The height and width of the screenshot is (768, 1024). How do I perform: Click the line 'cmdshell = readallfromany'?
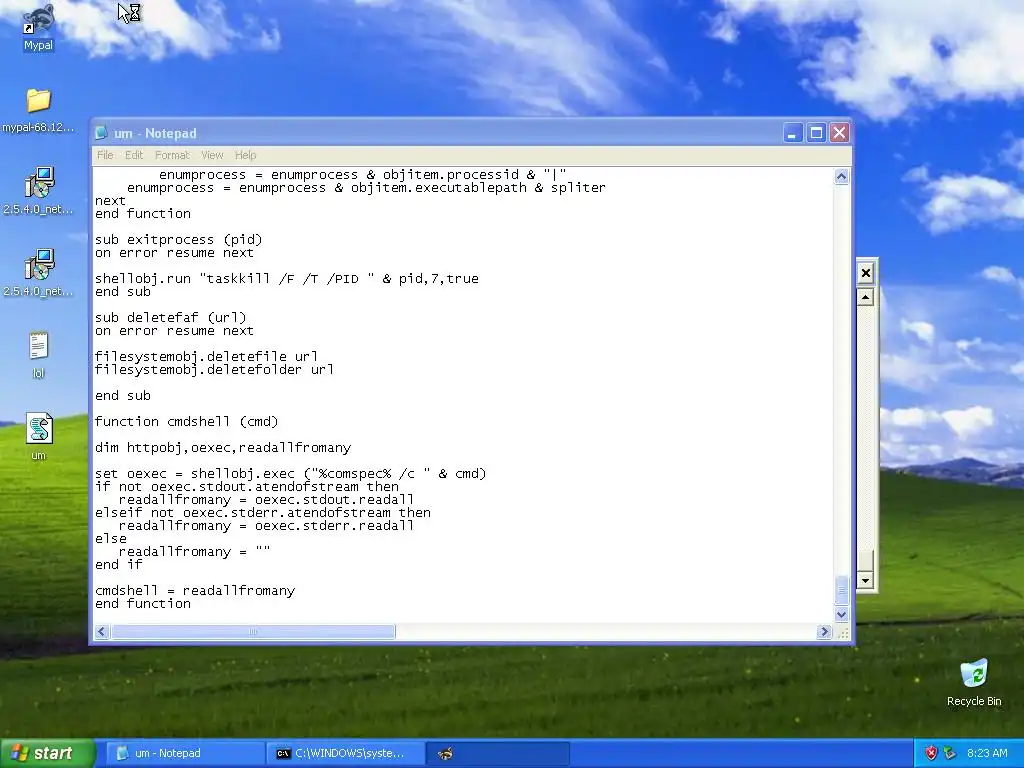point(195,590)
